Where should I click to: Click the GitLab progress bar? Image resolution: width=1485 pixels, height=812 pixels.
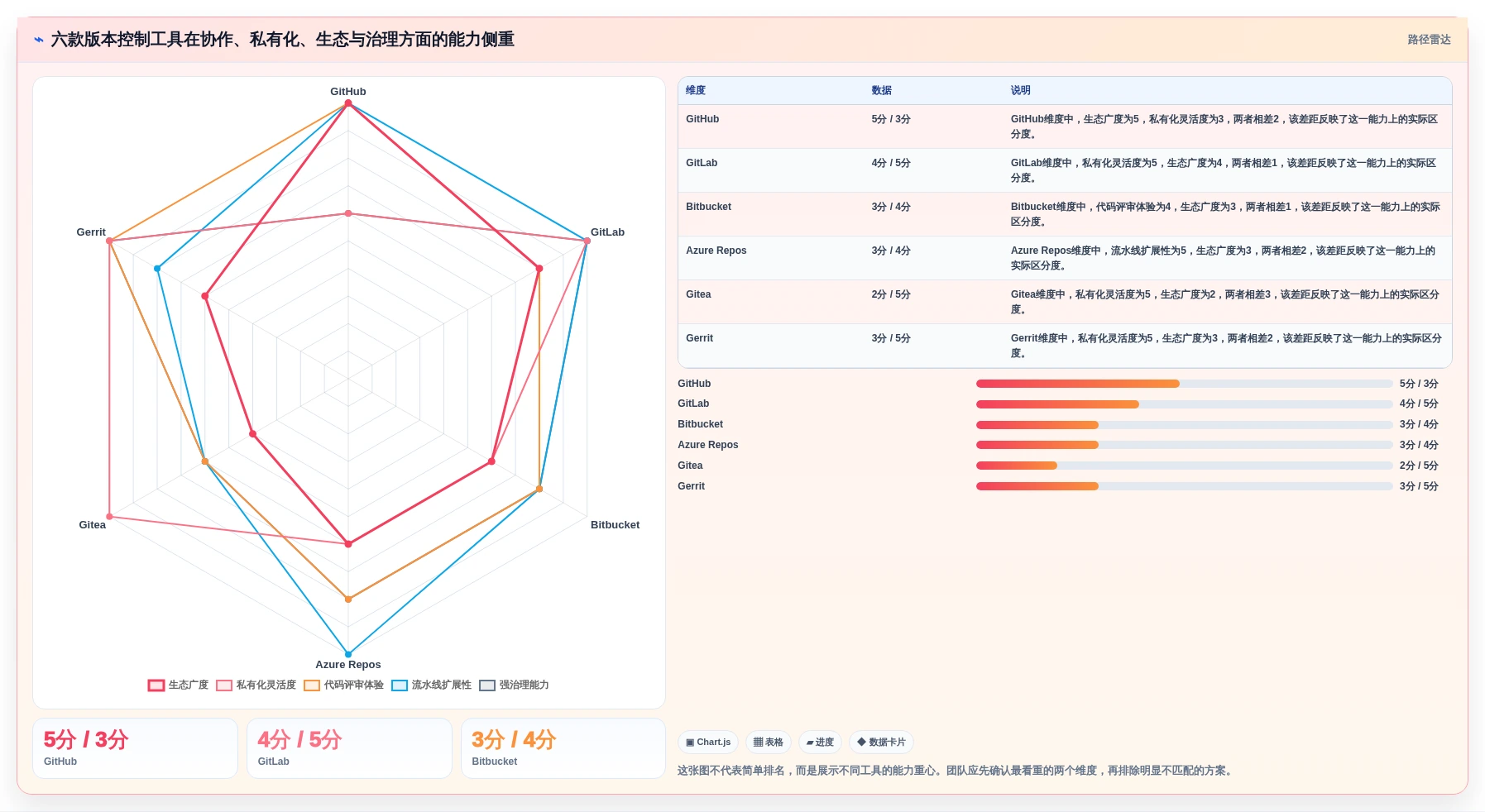(x=1185, y=404)
